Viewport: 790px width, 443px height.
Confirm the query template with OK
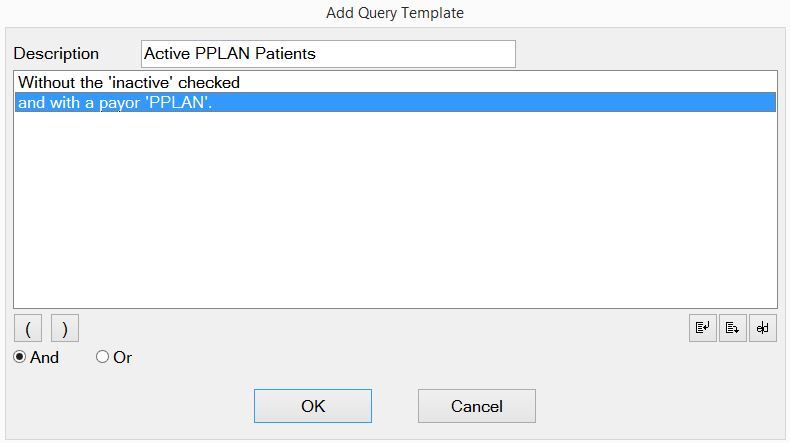(313, 406)
